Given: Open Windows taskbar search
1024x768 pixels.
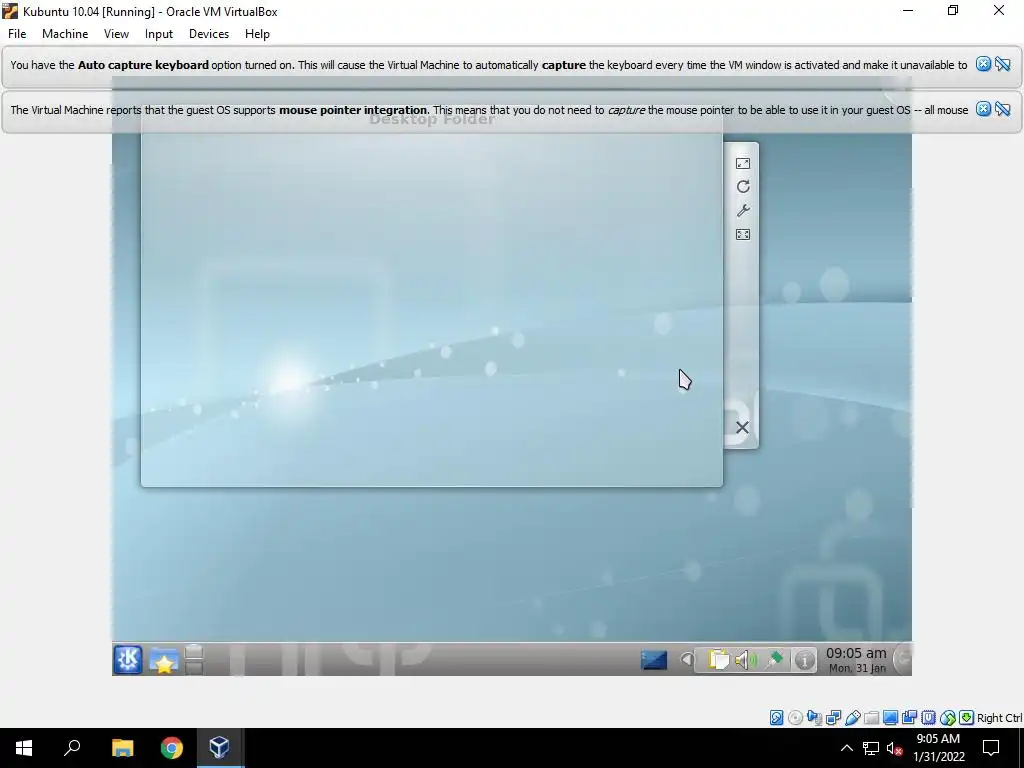Looking at the screenshot, I should (72, 748).
